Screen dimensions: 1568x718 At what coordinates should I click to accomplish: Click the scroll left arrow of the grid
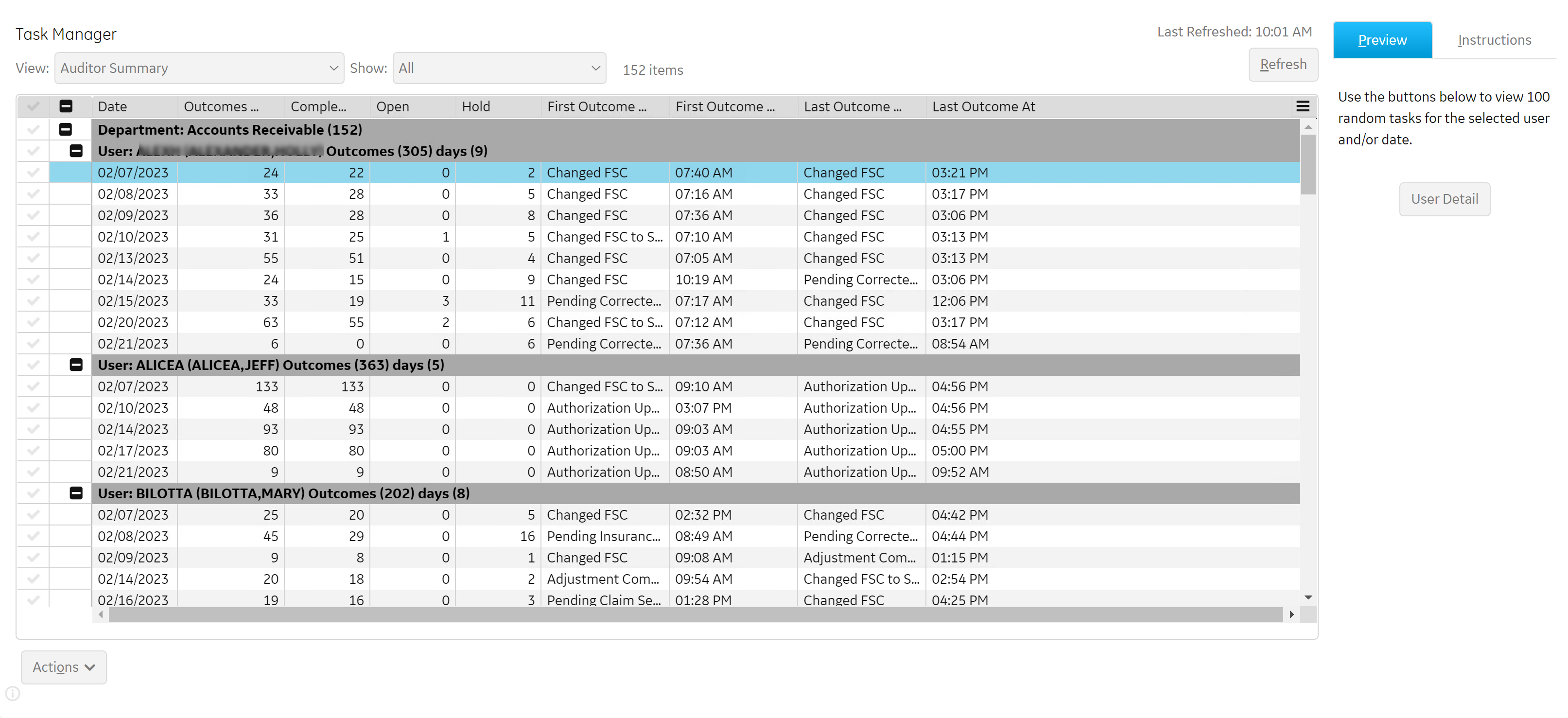101,614
